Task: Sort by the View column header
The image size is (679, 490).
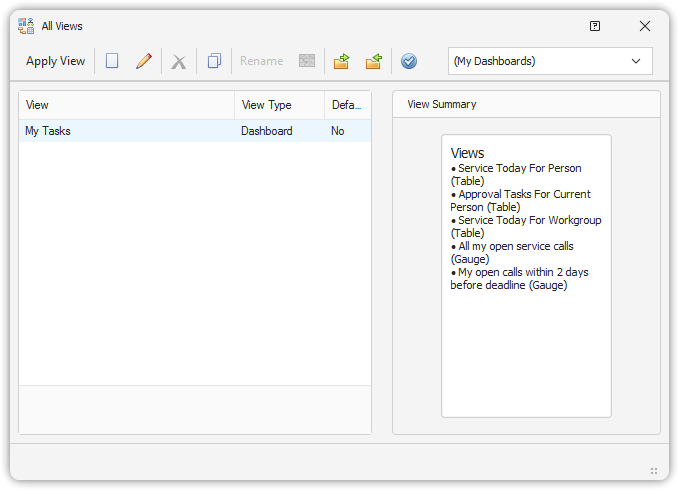Action: (127, 105)
